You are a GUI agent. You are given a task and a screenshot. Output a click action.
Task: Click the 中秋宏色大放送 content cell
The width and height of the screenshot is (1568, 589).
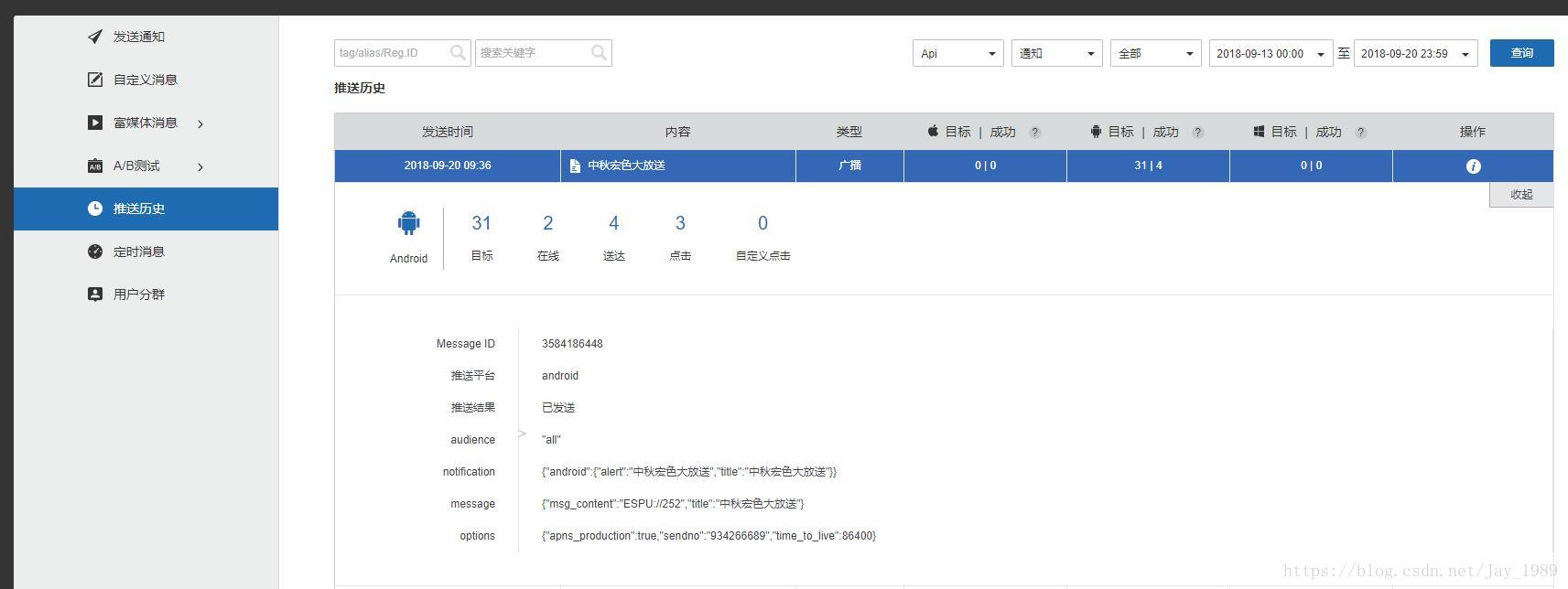[678, 166]
